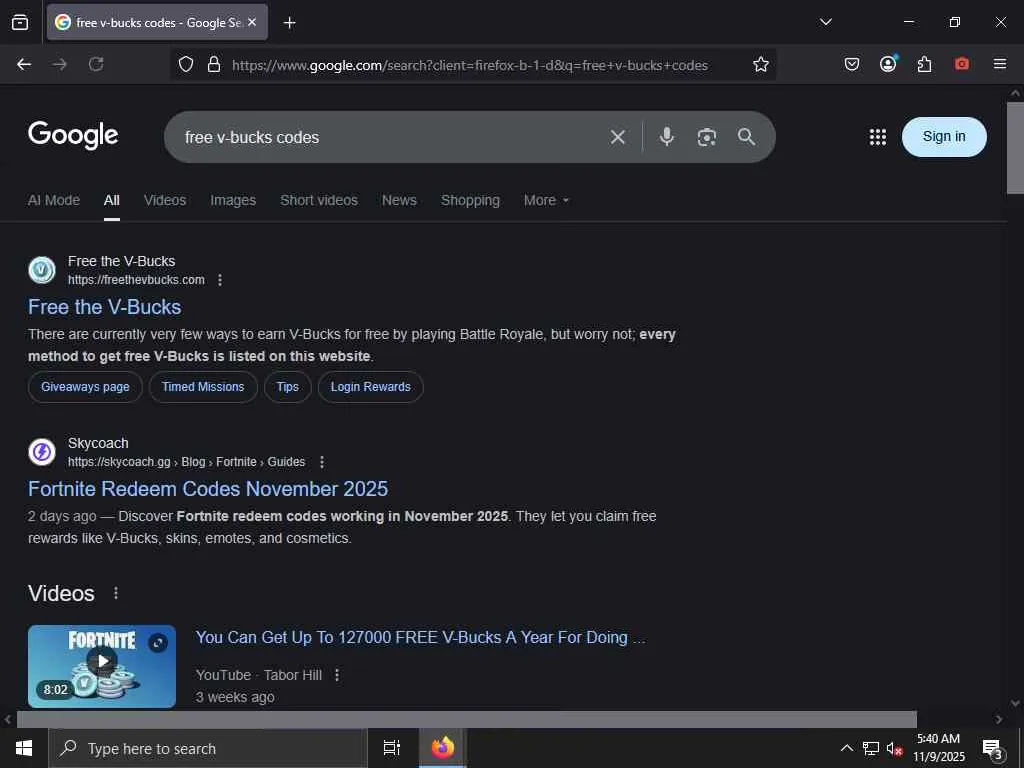Image resolution: width=1024 pixels, height=768 pixels.
Task: Open tracking protection shield icon
Action: [186, 65]
